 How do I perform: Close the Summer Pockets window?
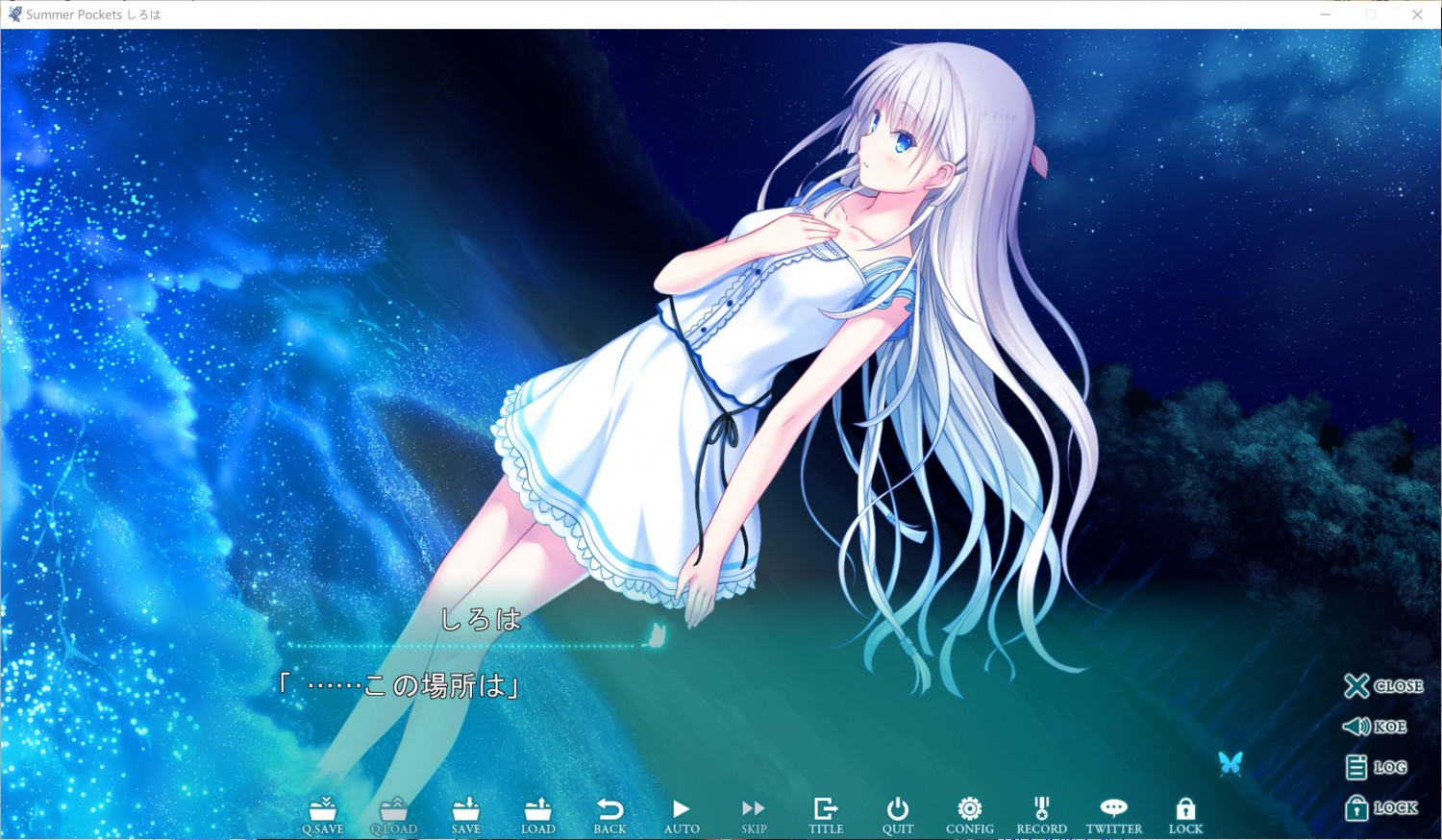1417,14
